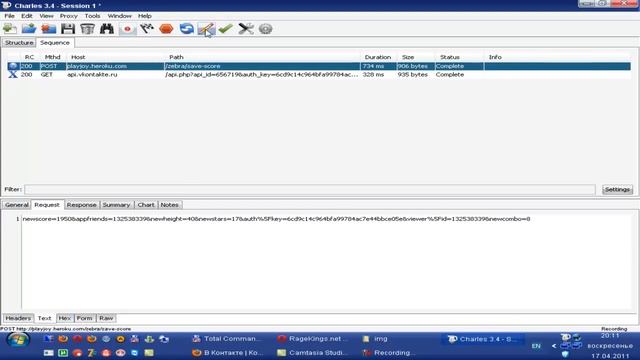
Task: Click the X icon of the GET row
Action: (13, 75)
